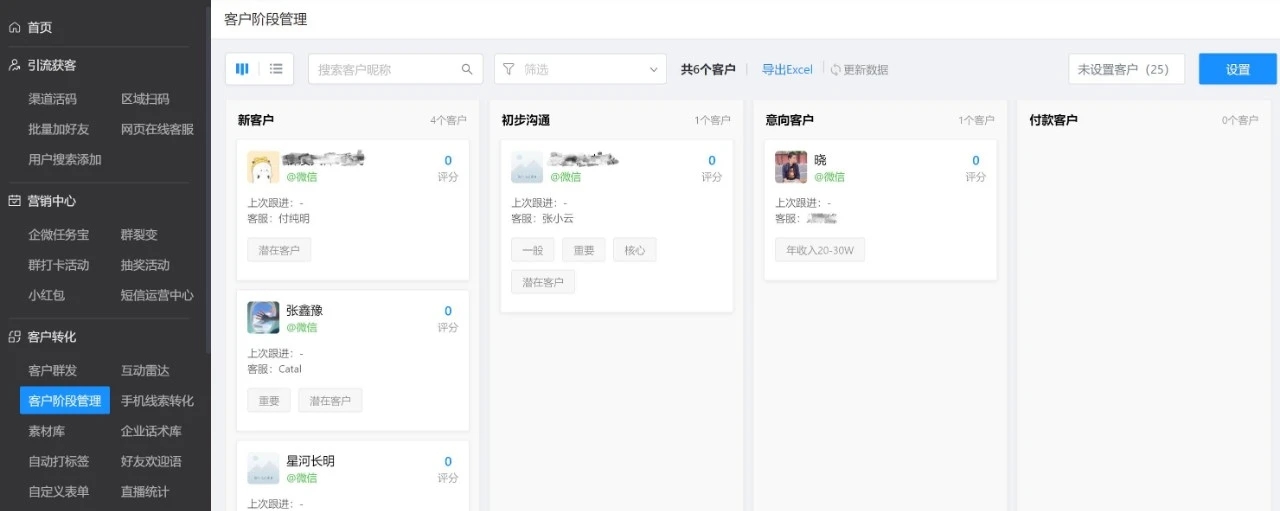The image size is (1280, 511).
Task: Click 核心 tag in 初步沟通 card
Action: pos(635,249)
